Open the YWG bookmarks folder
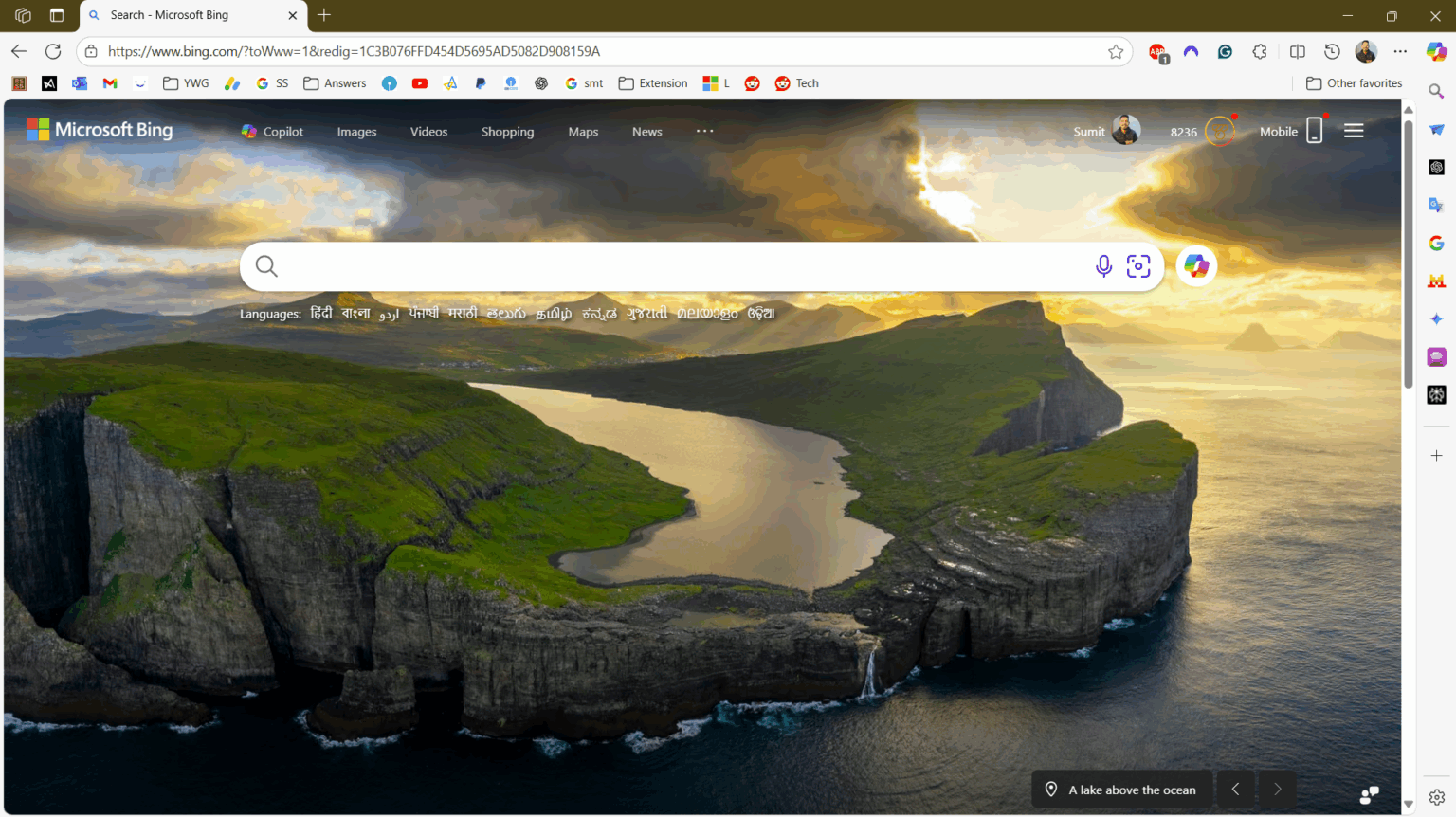The height and width of the screenshot is (817, 1456). pos(186,82)
